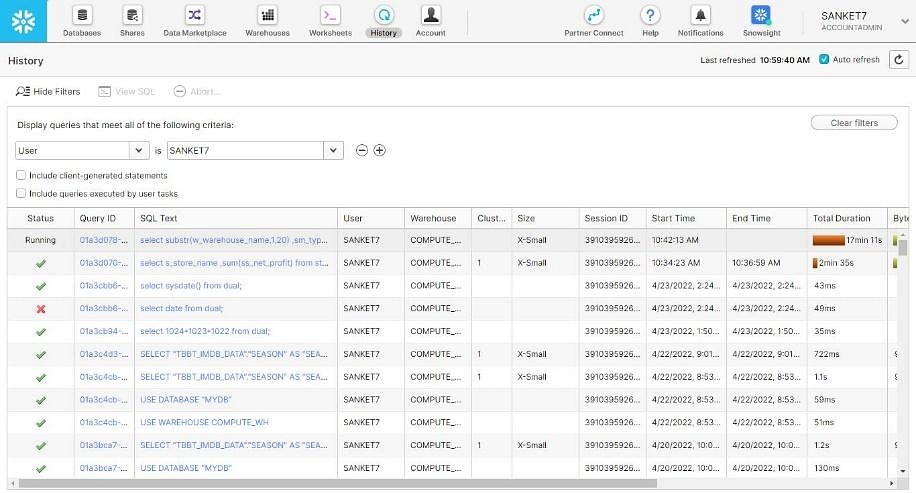Go to Data Marketplace icon

[195, 15]
